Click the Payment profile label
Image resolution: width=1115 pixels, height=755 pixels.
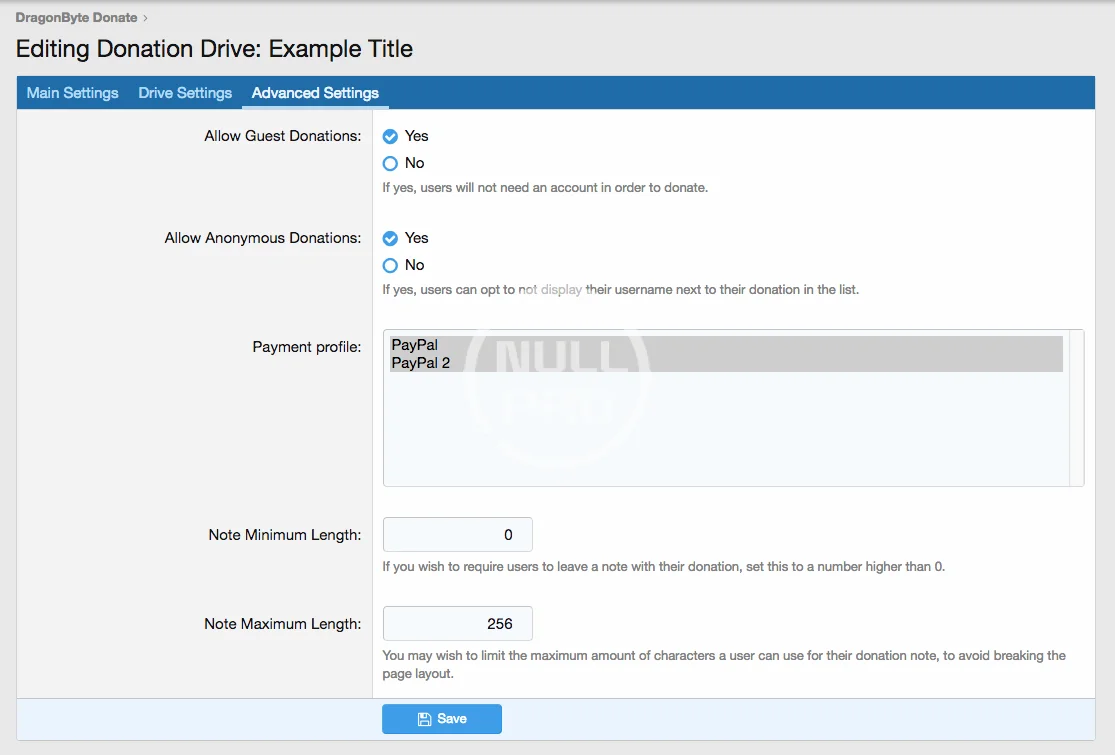pos(306,347)
